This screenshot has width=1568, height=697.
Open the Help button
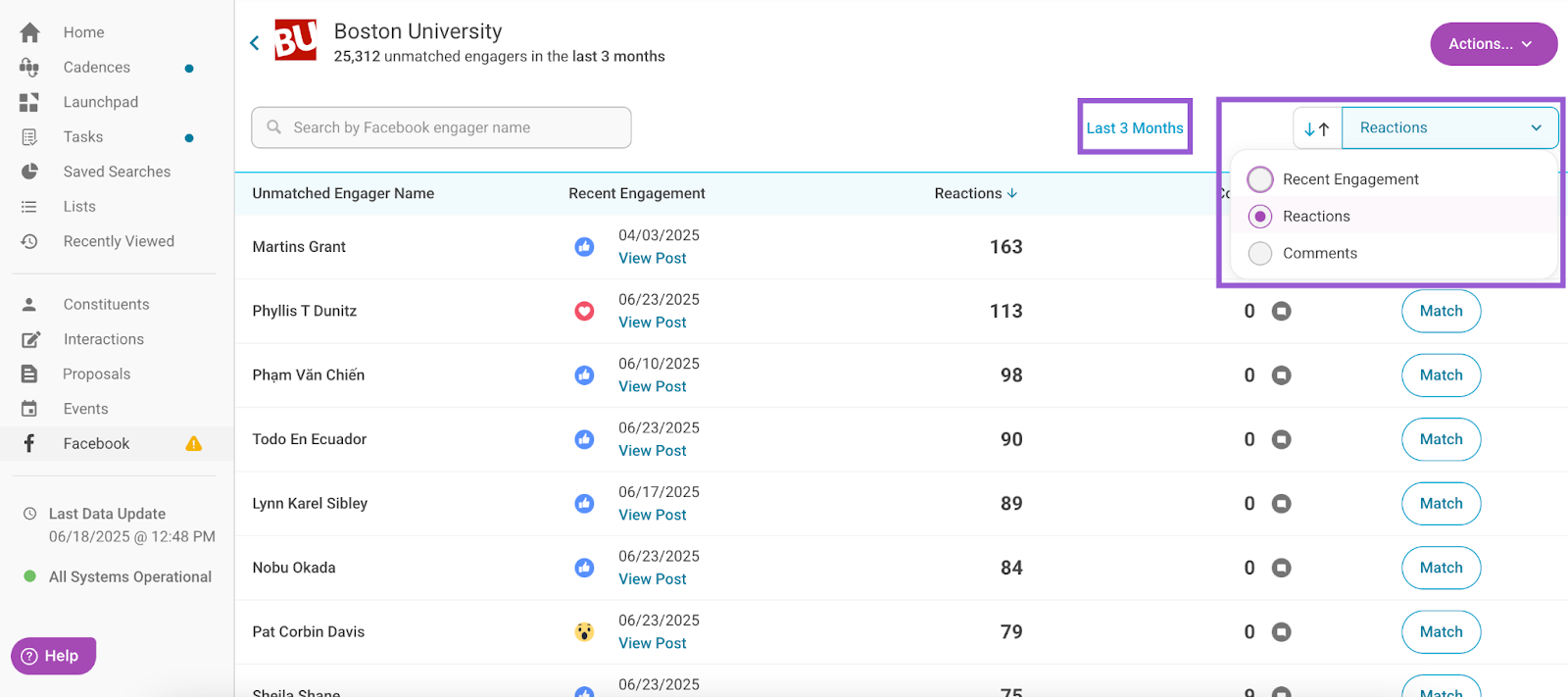pos(53,656)
